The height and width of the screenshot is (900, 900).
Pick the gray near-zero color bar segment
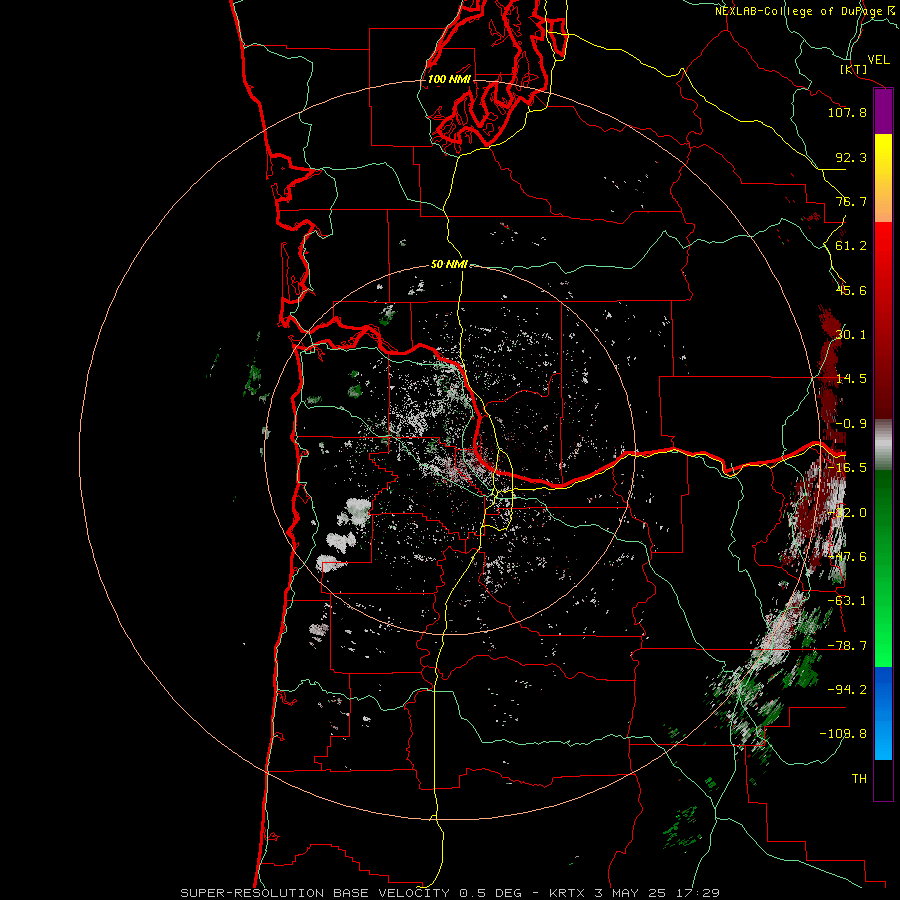(883, 445)
